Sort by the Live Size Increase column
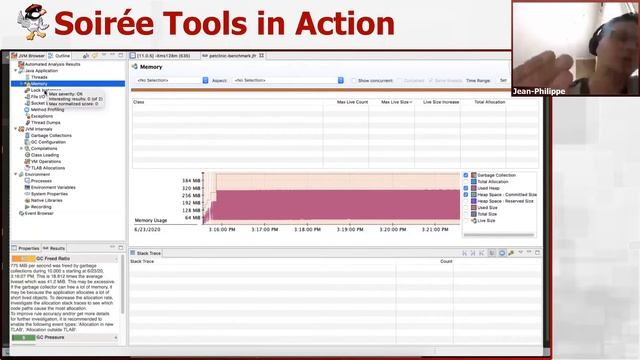Screen dimensions: 640x360 coord(437,102)
